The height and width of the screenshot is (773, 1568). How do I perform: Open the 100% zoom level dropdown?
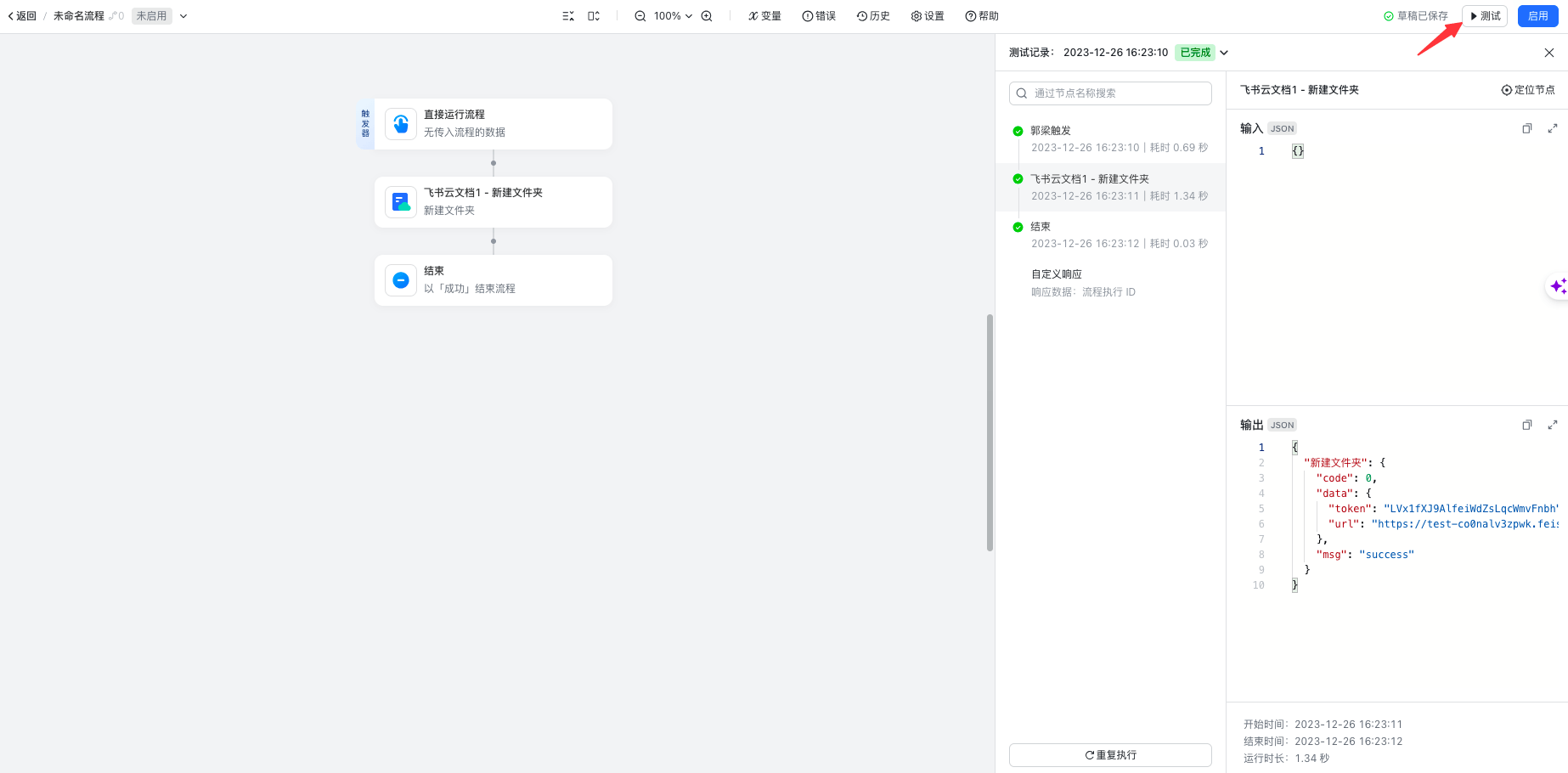click(x=673, y=16)
